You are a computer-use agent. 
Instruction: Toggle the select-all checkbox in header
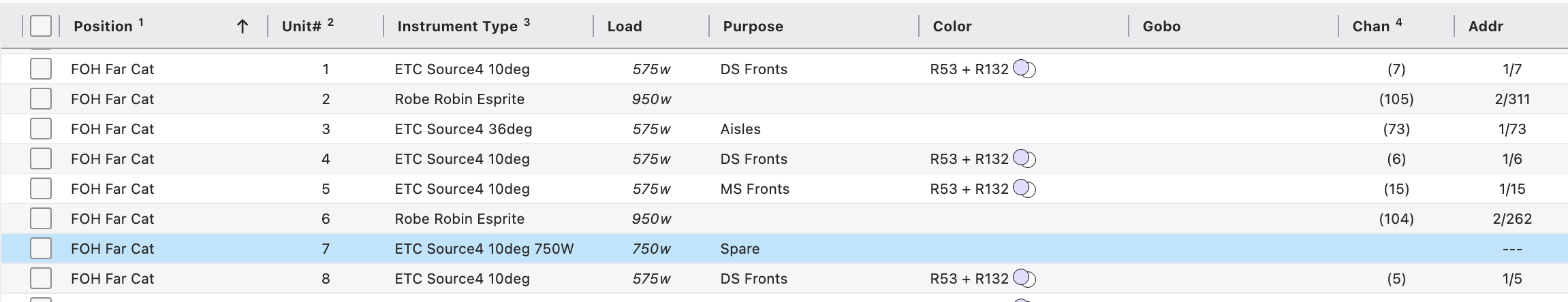[41, 27]
